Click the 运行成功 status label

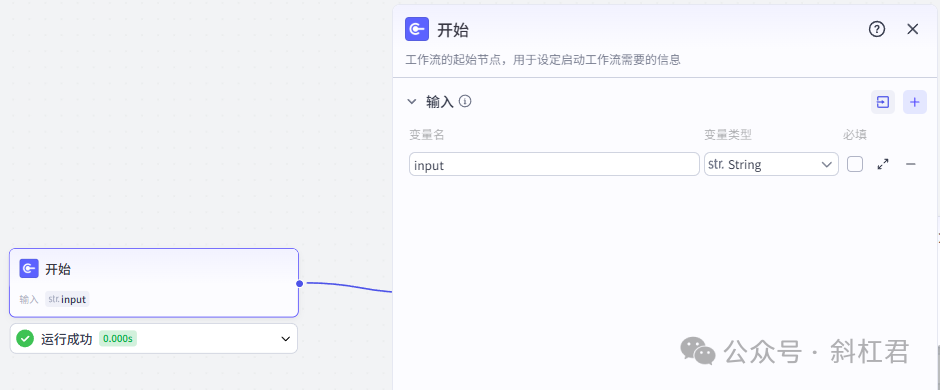pyautogui.click(x=67, y=339)
